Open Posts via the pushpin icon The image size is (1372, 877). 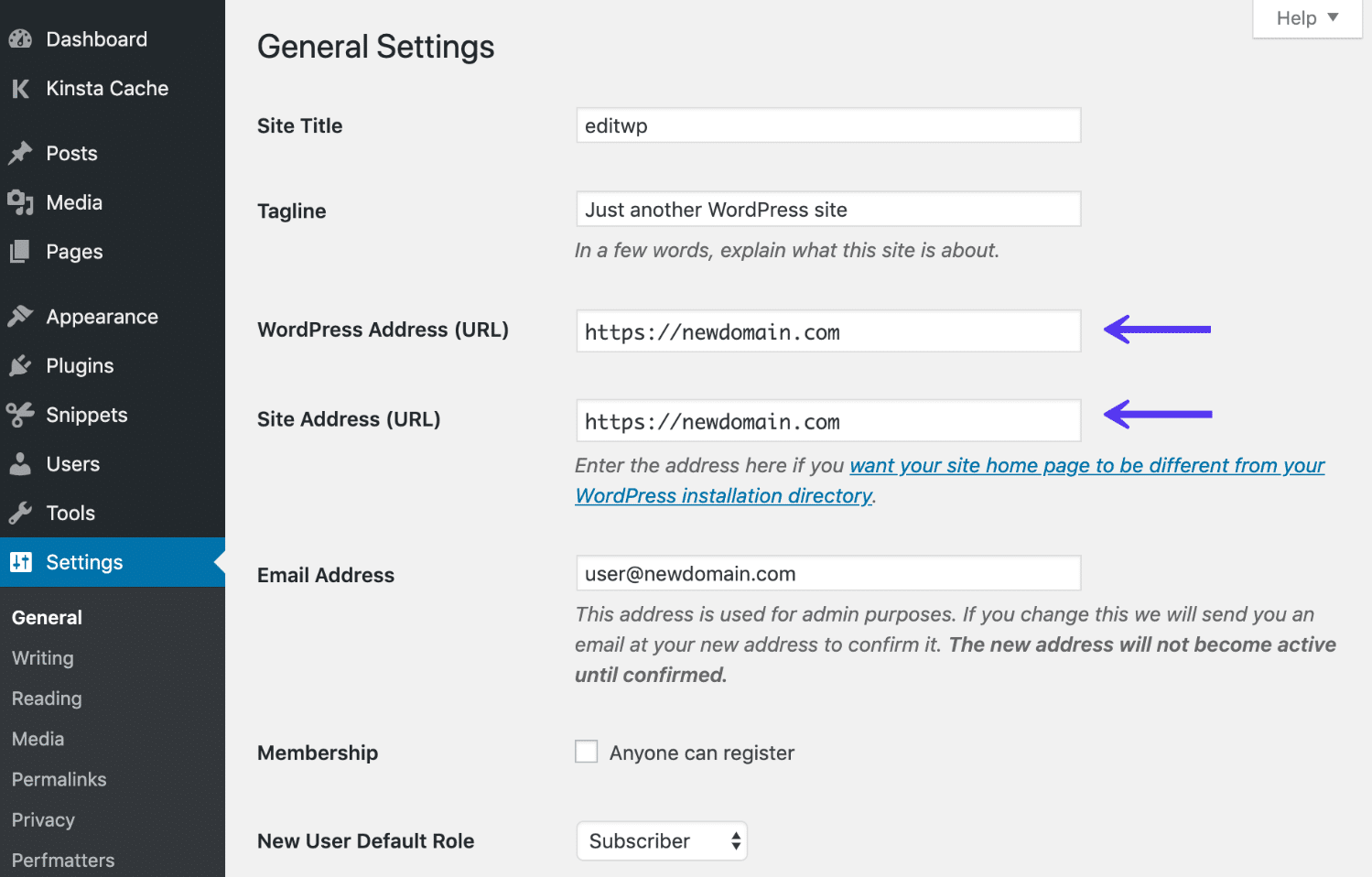click(x=20, y=153)
